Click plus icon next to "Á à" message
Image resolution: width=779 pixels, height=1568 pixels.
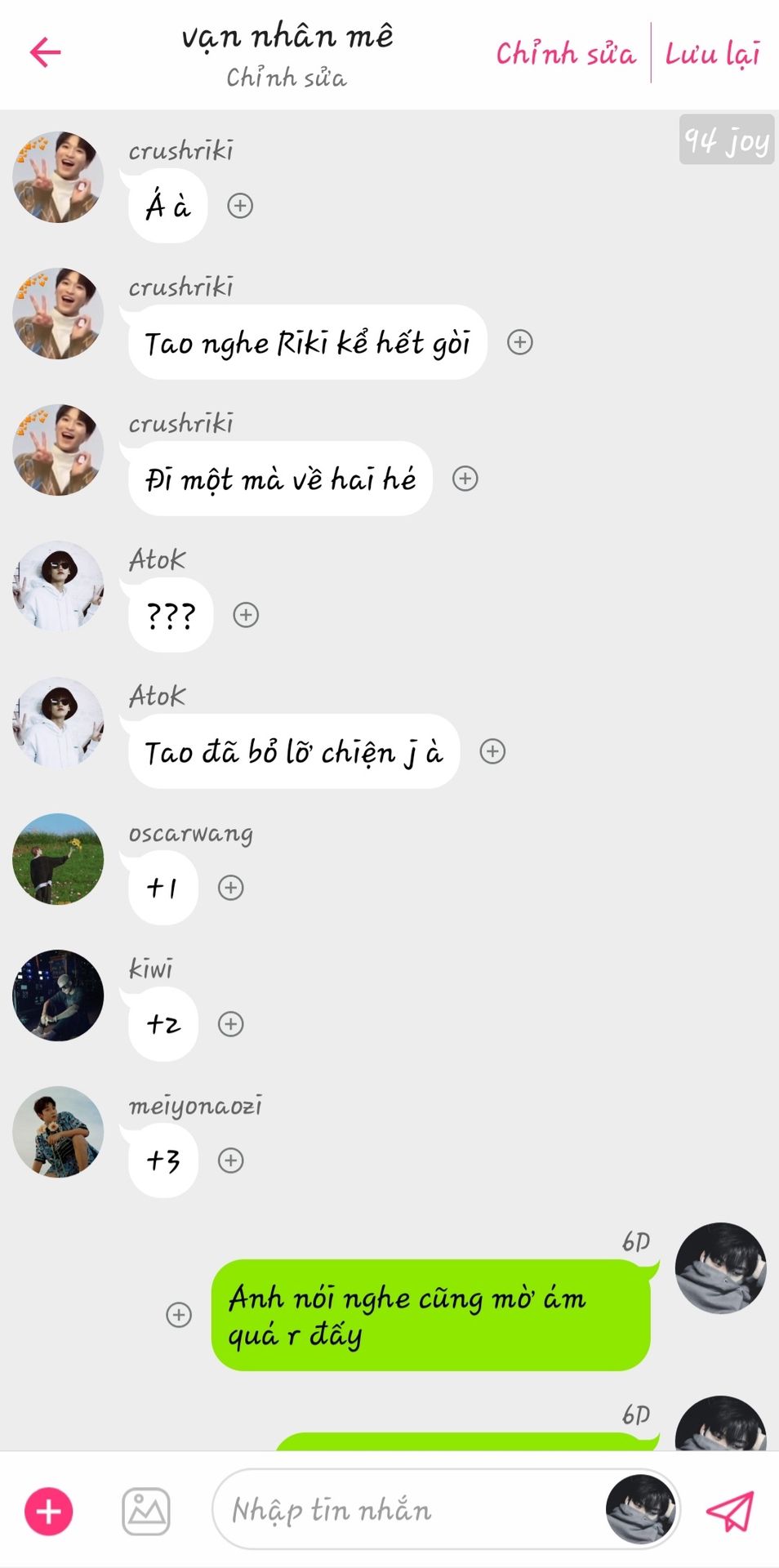click(240, 206)
